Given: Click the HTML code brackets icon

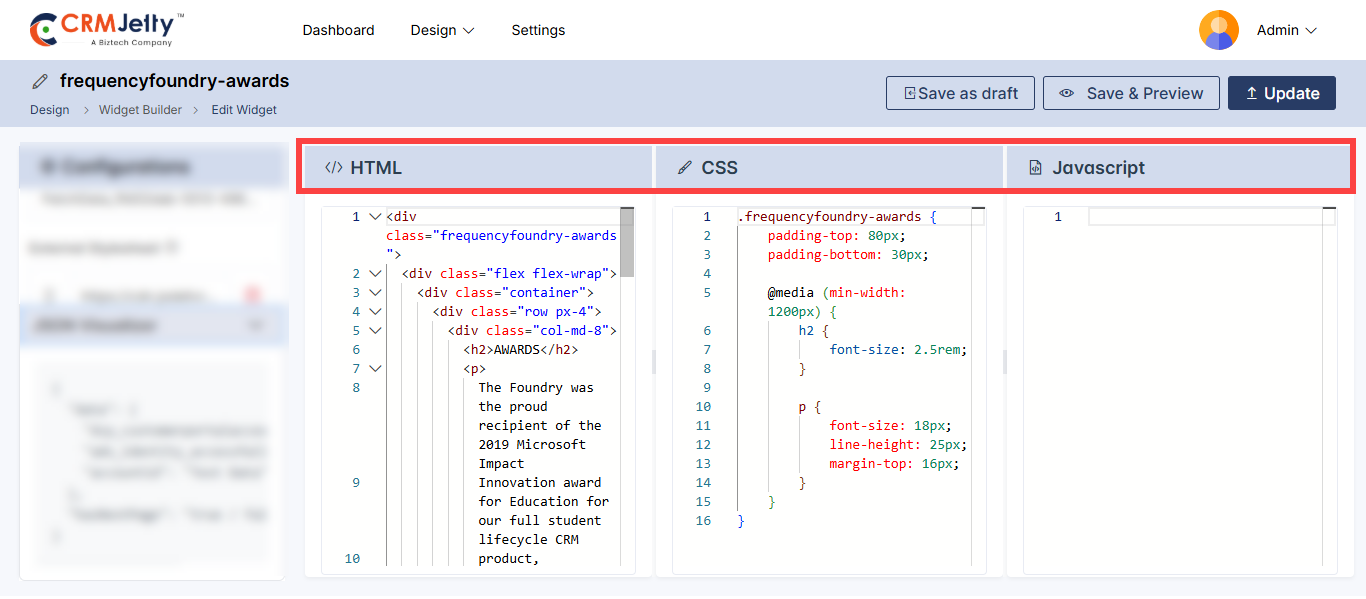Looking at the screenshot, I should coord(334,168).
